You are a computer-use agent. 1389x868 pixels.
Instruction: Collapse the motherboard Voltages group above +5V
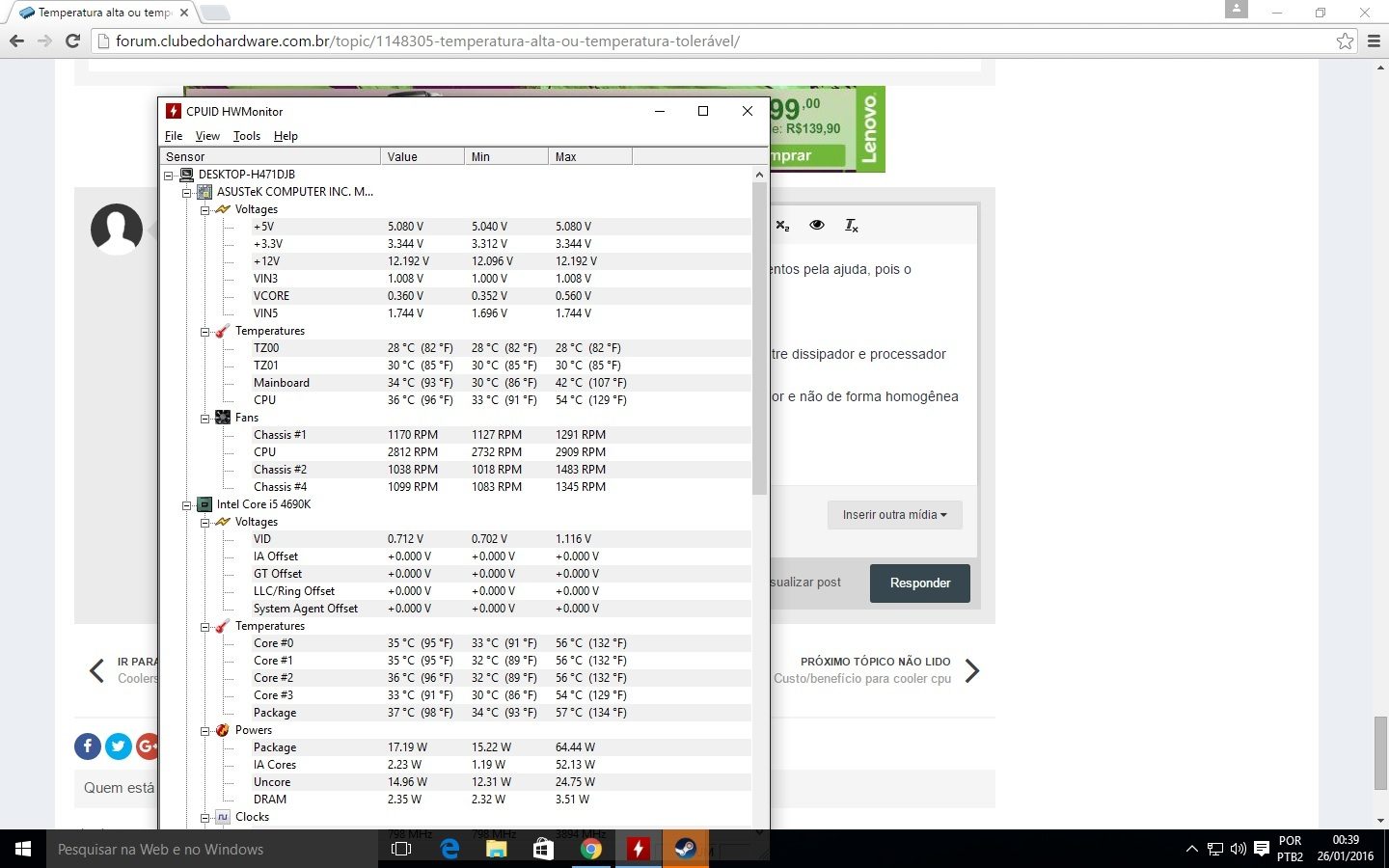[205, 210]
